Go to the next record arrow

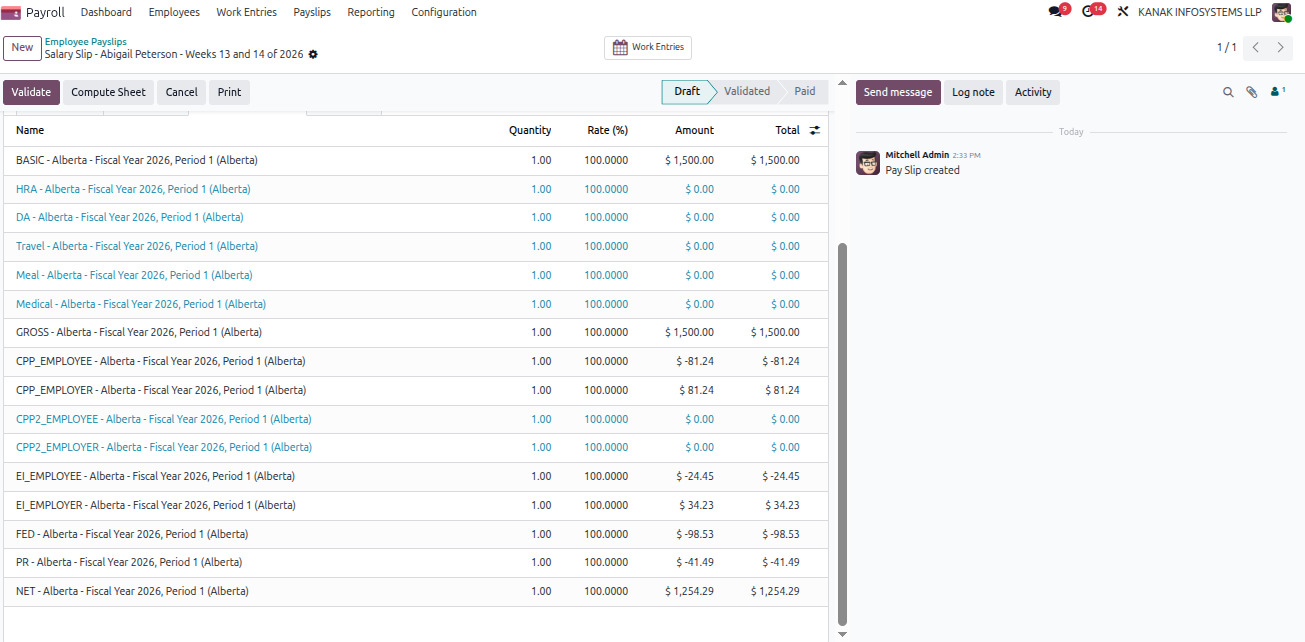(x=1280, y=47)
